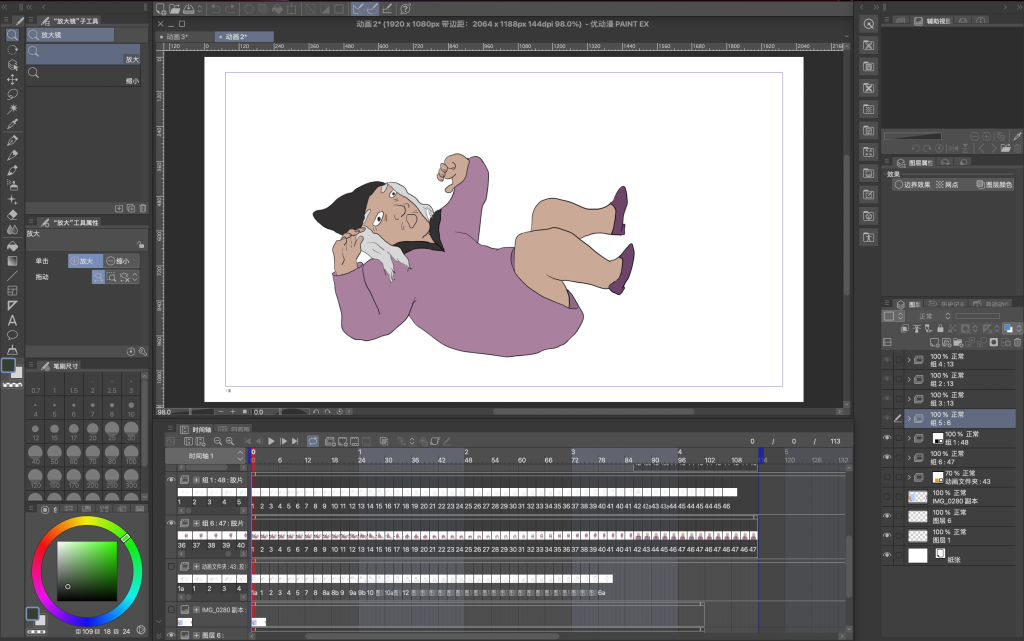This screenshot has width=1024, height=641.
Task: Choose the 缩小 zoom-out sub tool
Action: 83,76
